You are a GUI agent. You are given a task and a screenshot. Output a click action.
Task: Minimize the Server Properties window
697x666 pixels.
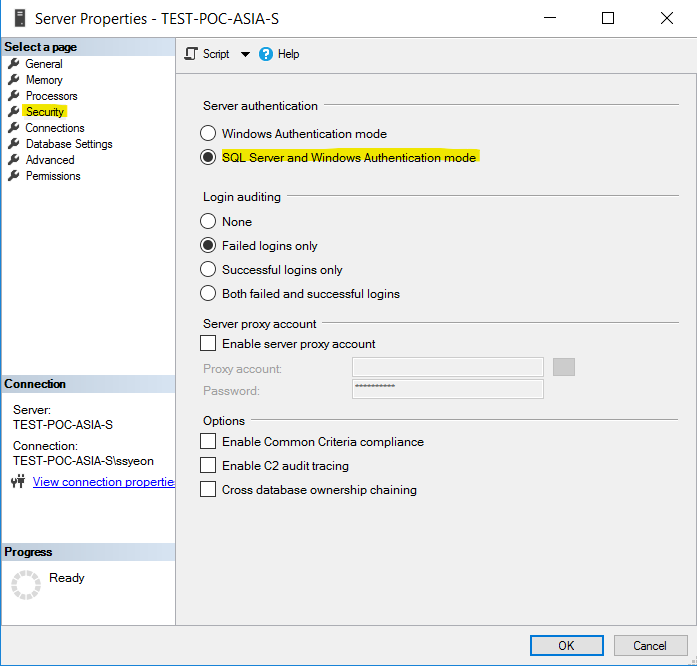point(550,18)
